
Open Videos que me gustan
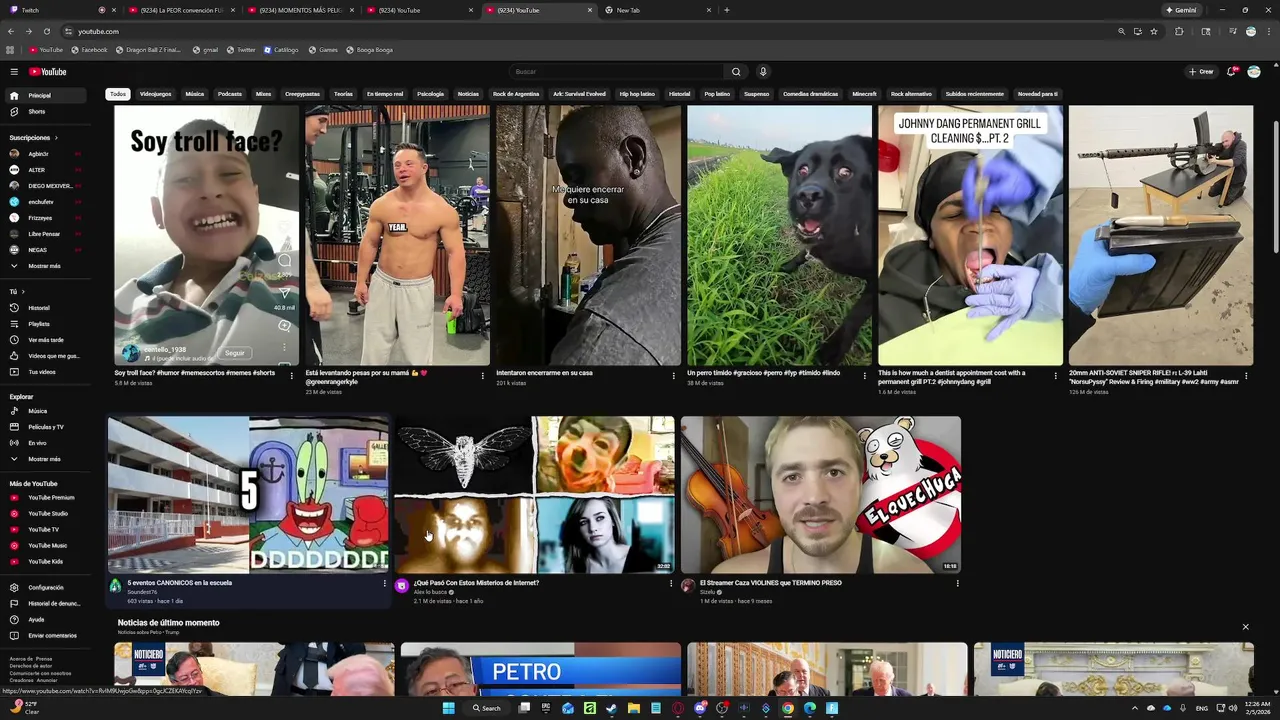coord(45,356)
